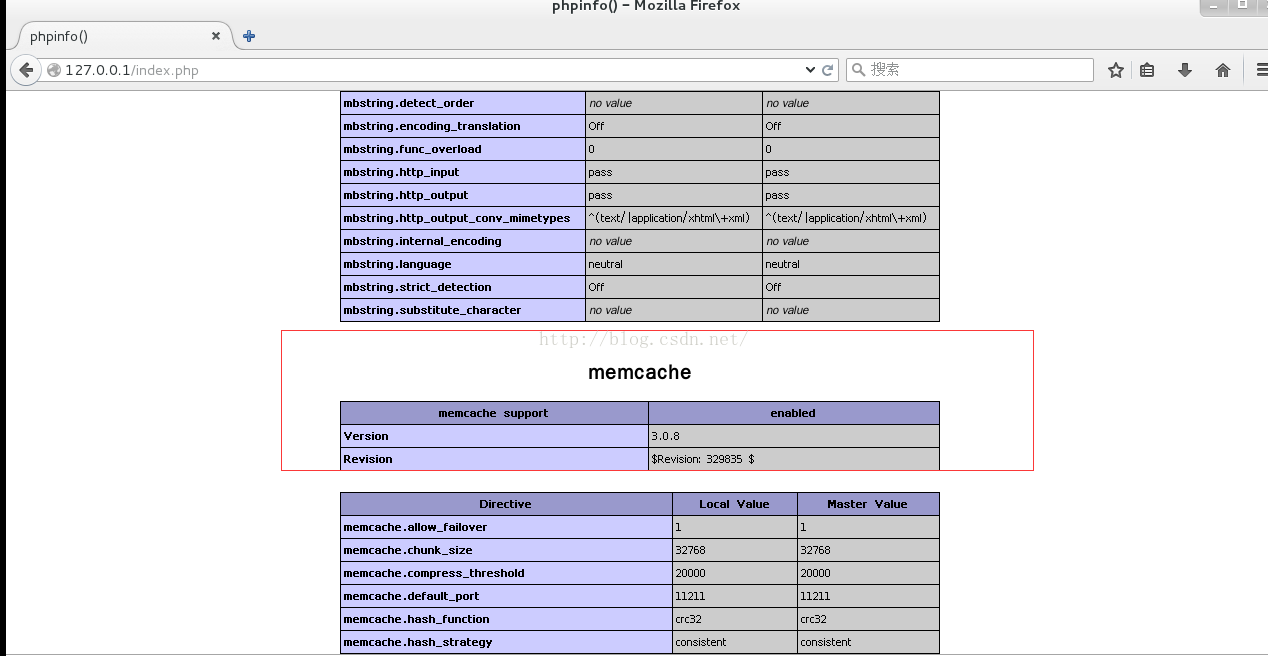
Task: Reload the page with refresh icon
Action: [x=828, y=70]
